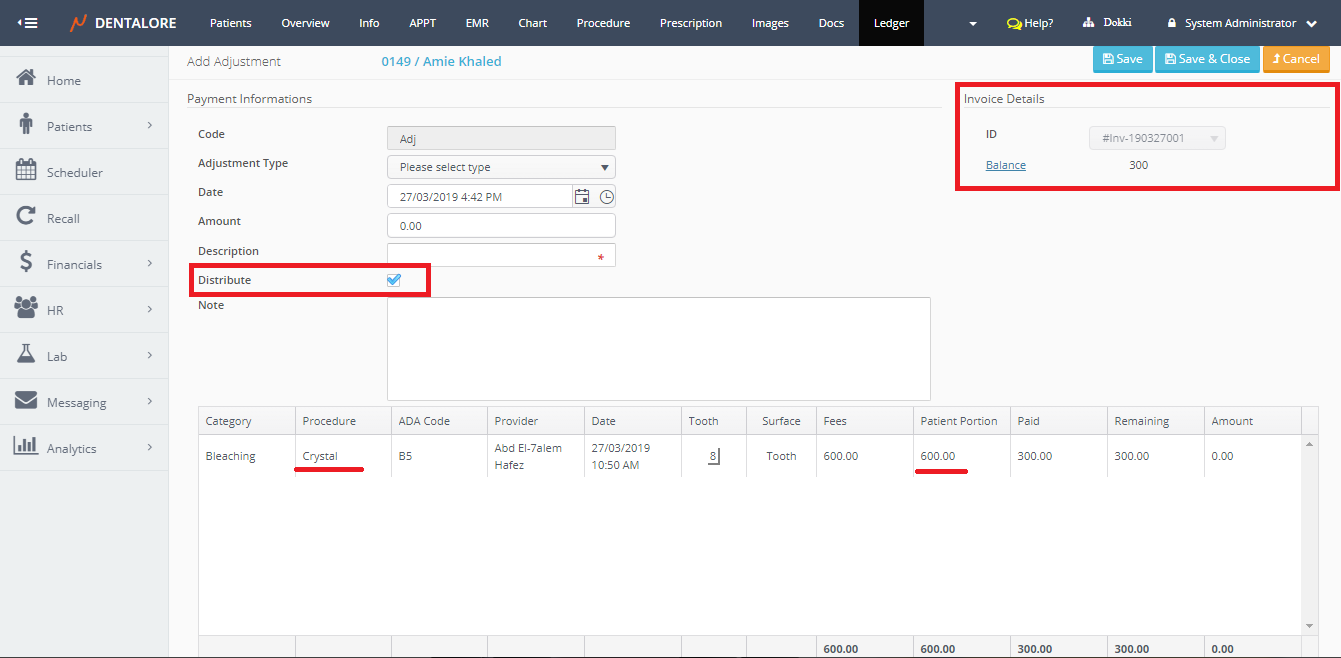Uncheck the Distribute checkbox
1341x658 pixels.
(393, 280)
